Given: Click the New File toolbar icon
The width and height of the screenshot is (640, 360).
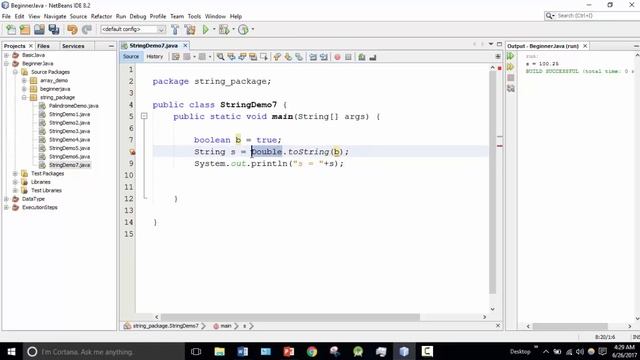Looking at the screenshot, I should (11, 29).
